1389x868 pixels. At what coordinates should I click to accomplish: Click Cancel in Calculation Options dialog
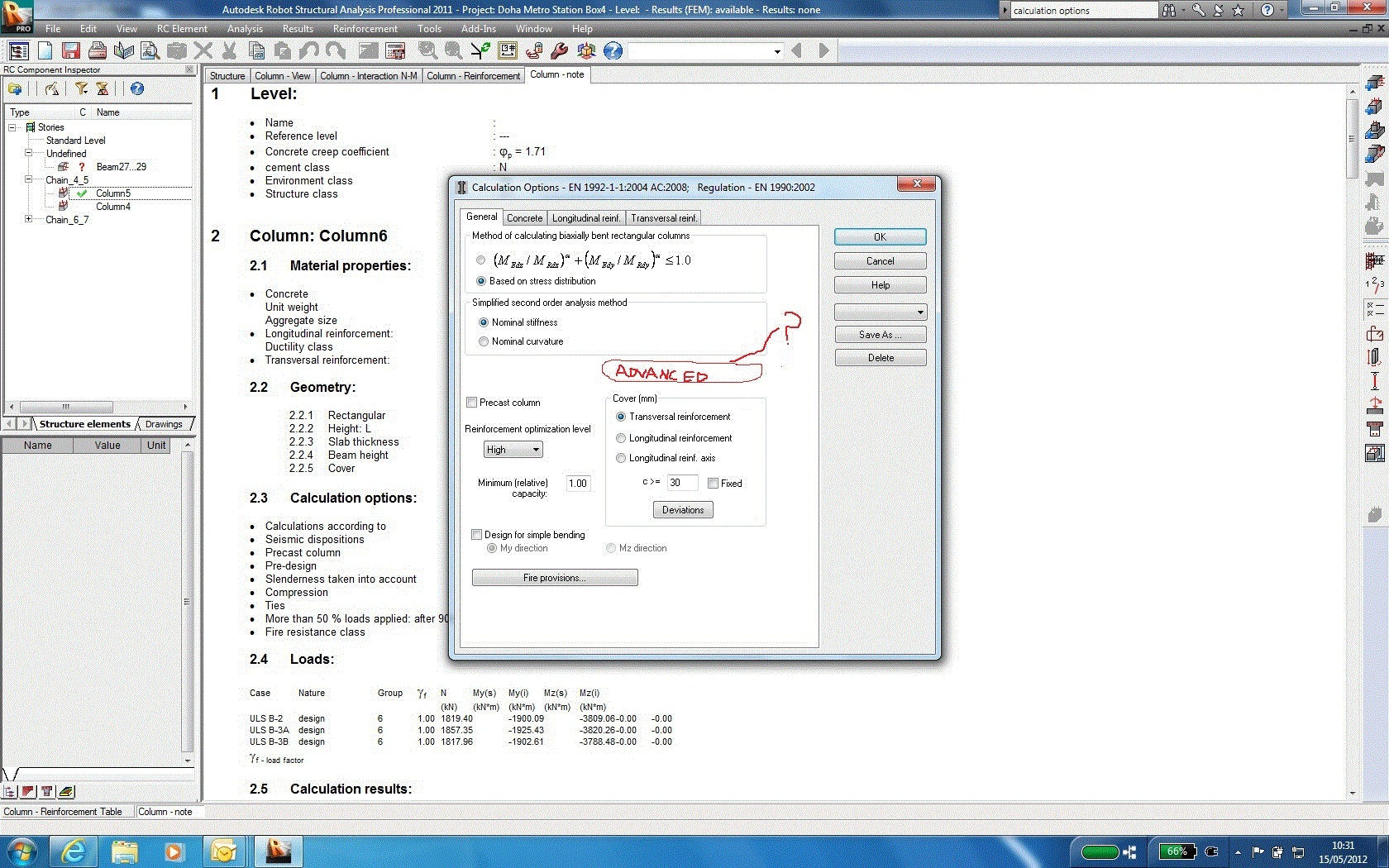pyautogui.click(x=880, y=261)
